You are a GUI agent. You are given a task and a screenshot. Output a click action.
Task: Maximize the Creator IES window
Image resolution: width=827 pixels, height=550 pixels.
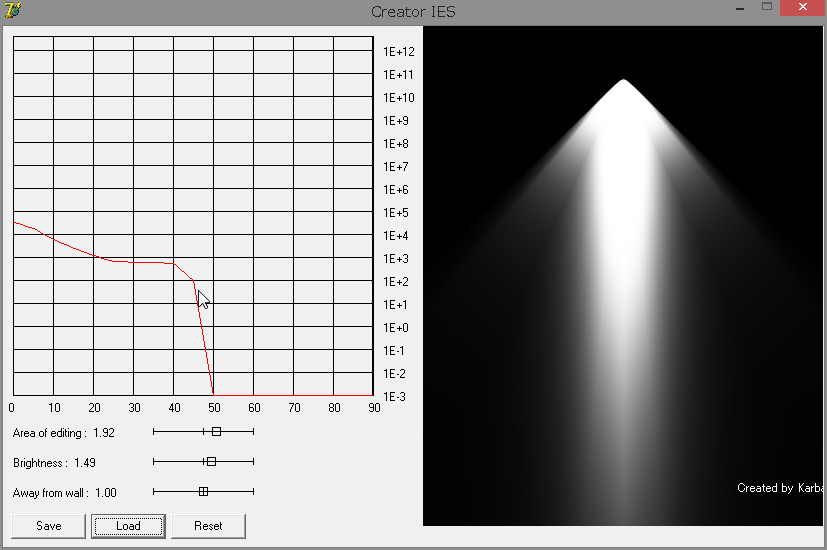tap(767, 7)
